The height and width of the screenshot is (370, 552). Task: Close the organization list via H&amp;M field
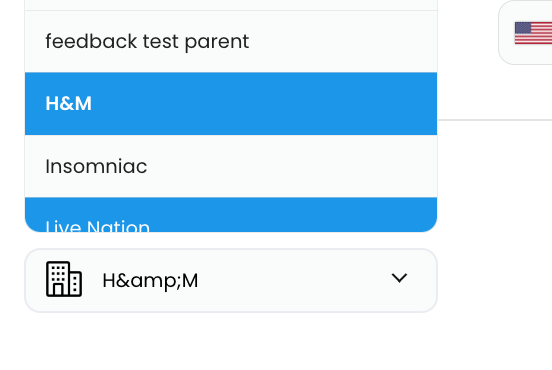pyautogui.click(x=231, y=281)
